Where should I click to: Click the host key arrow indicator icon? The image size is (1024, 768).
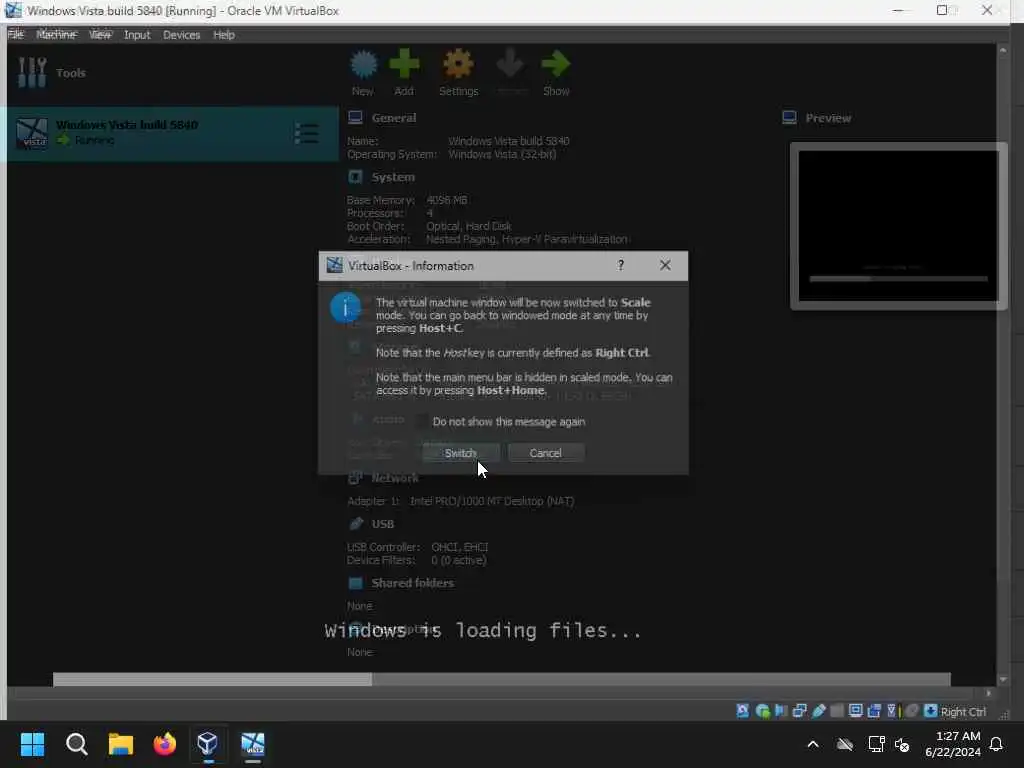pos(931,711)
